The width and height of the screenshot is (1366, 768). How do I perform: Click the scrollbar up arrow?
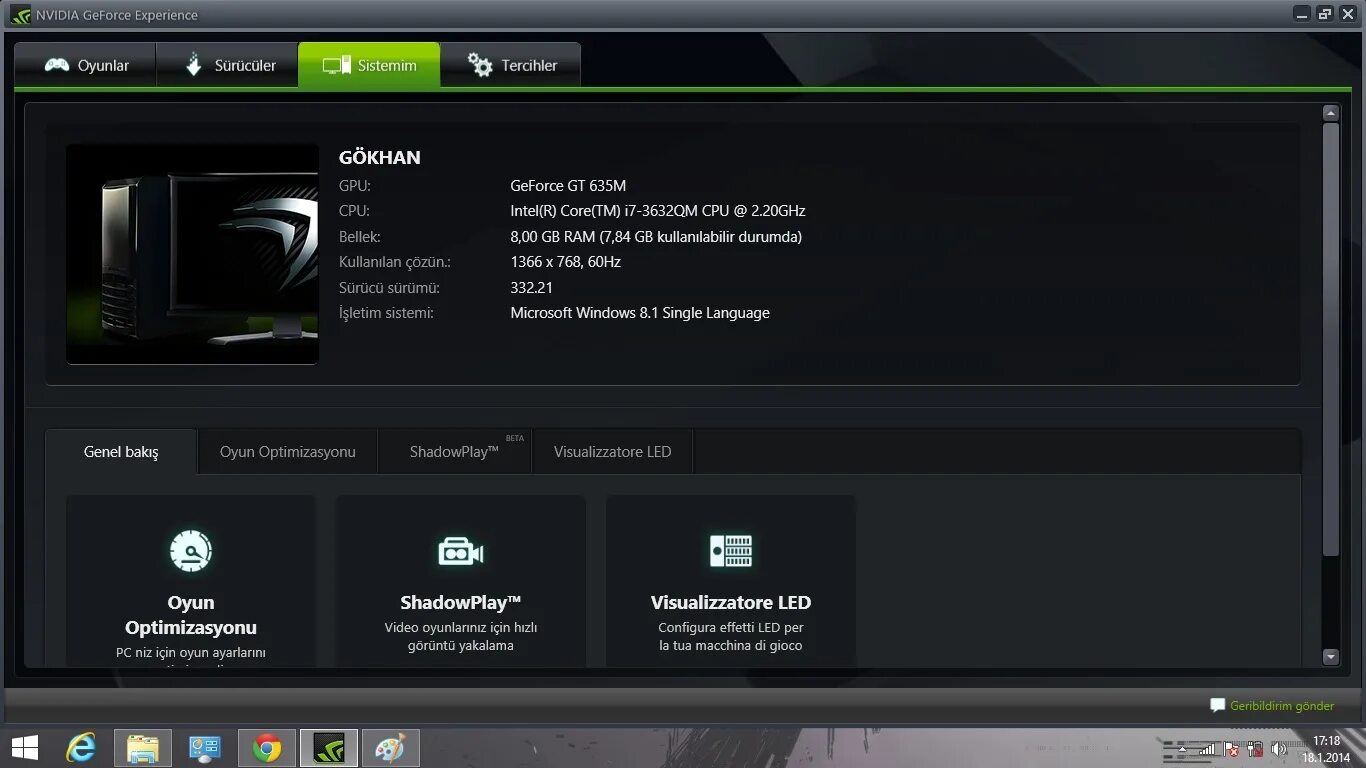pyautogui.click(x=1330, y=113)
